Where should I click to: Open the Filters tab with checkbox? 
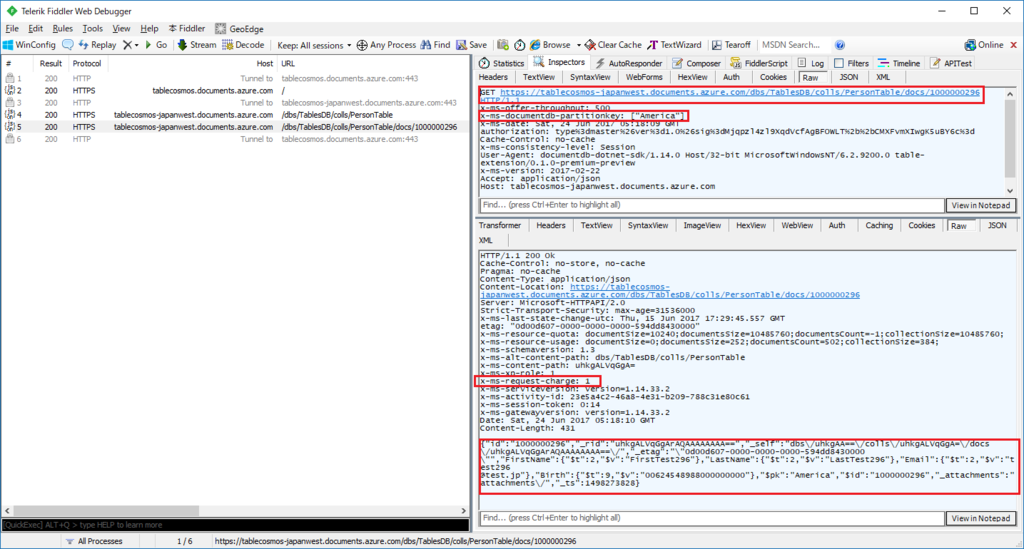tap(852, 63)
